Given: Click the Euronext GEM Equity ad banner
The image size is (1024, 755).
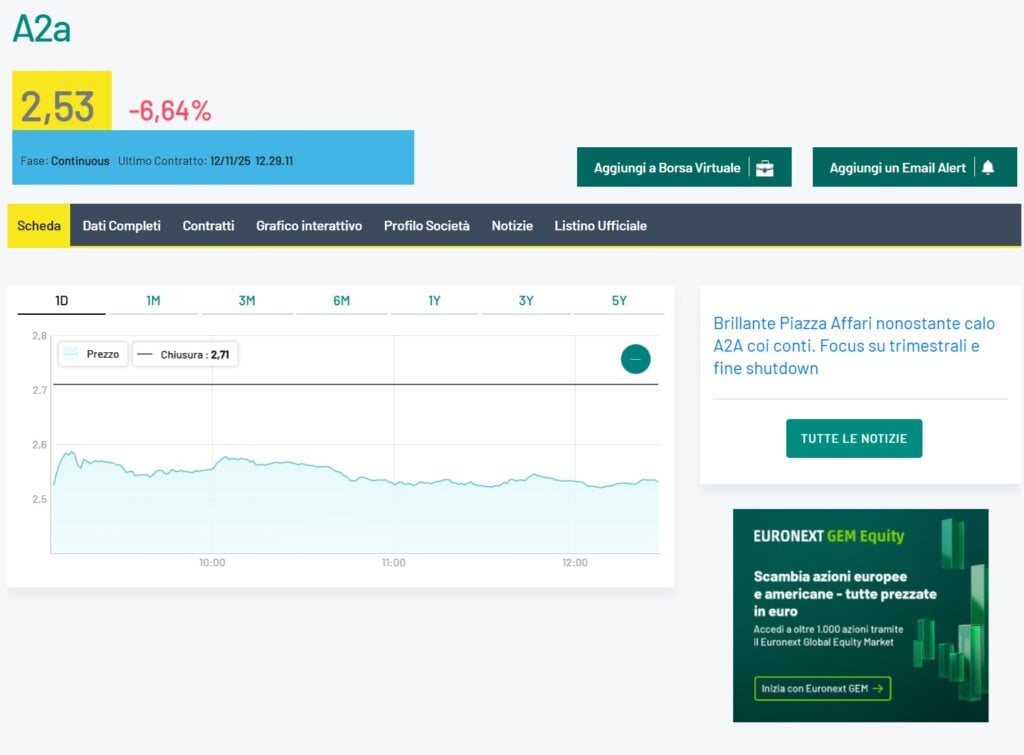Looking at the screenshot, I should tap(860, 590).
